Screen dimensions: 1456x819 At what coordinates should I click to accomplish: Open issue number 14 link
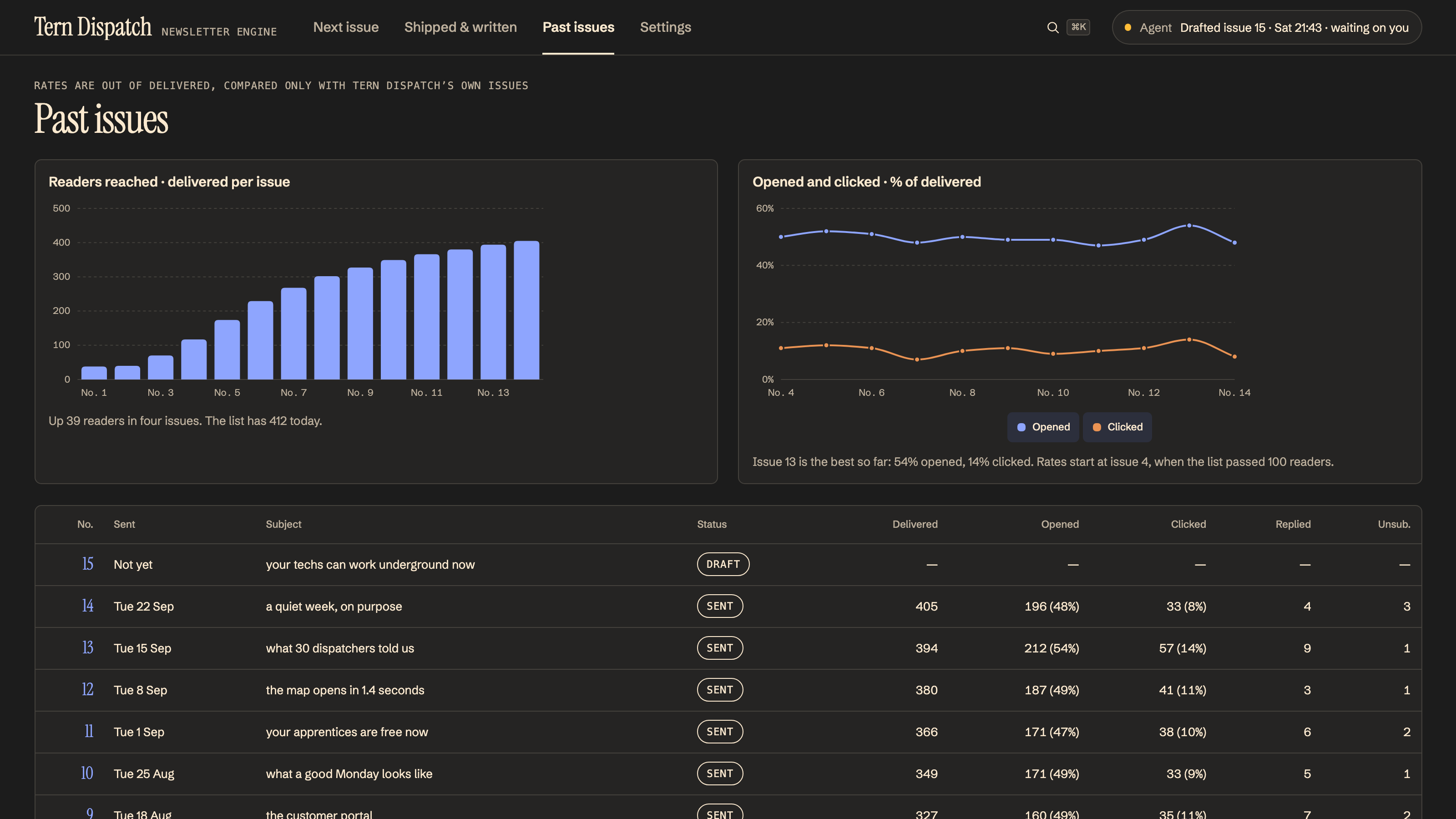pyautogui.click(x=88, y=606)
